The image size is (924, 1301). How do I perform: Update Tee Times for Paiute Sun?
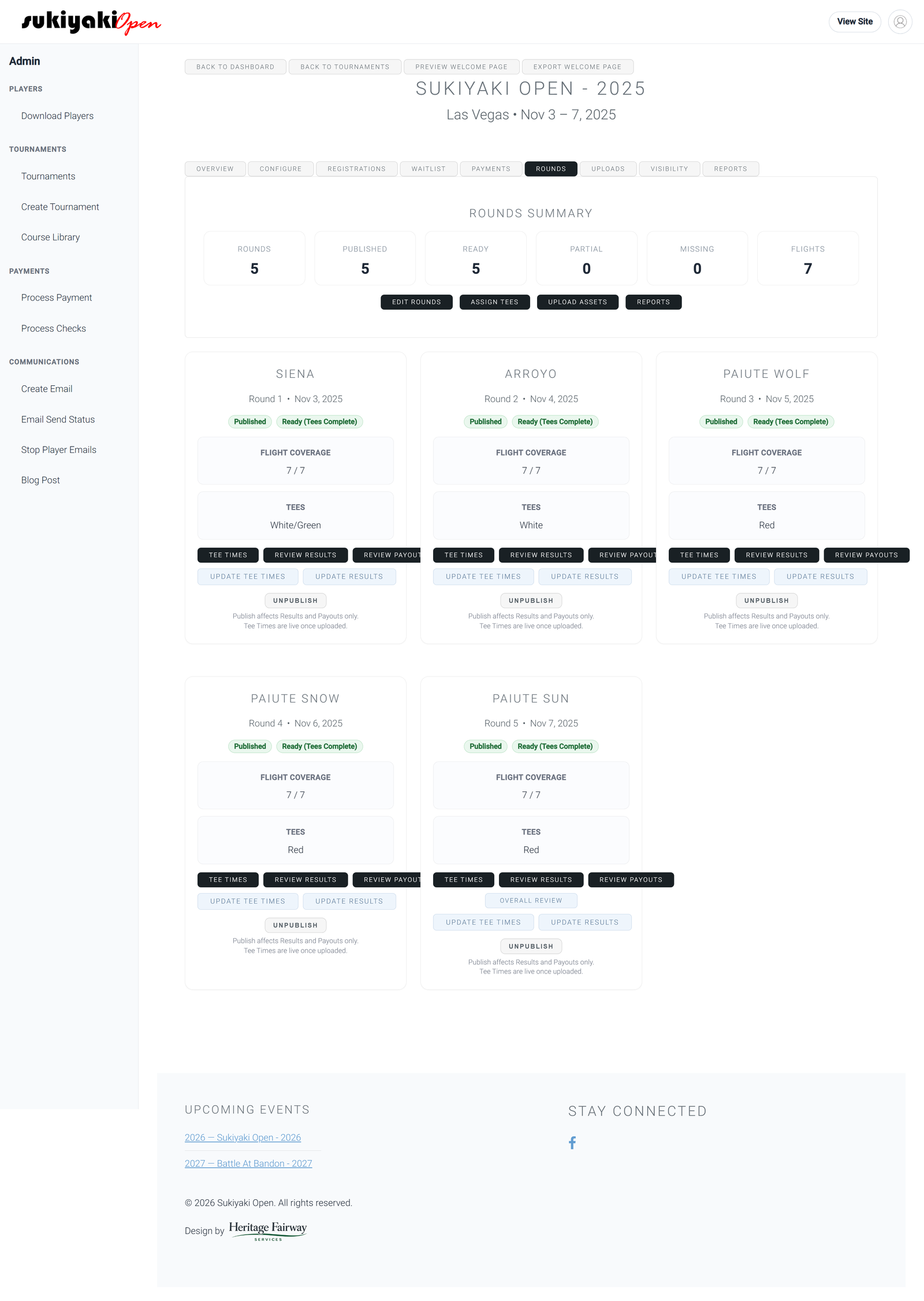483,923
